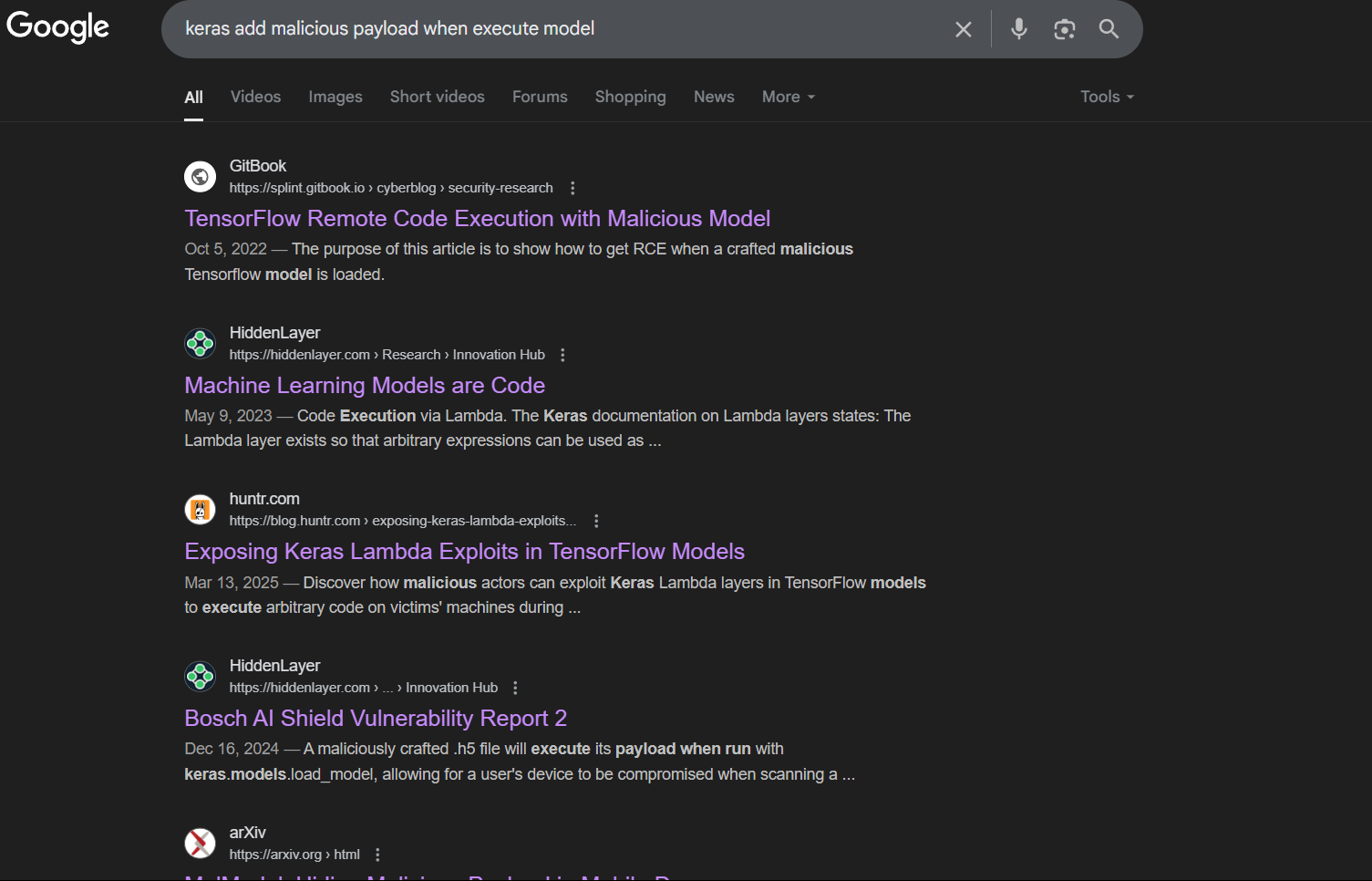Image resolution: width=1372 pixels, height=881 pixels.
Task: Open options menu for the GitBook result
Action: coord(573,188)
